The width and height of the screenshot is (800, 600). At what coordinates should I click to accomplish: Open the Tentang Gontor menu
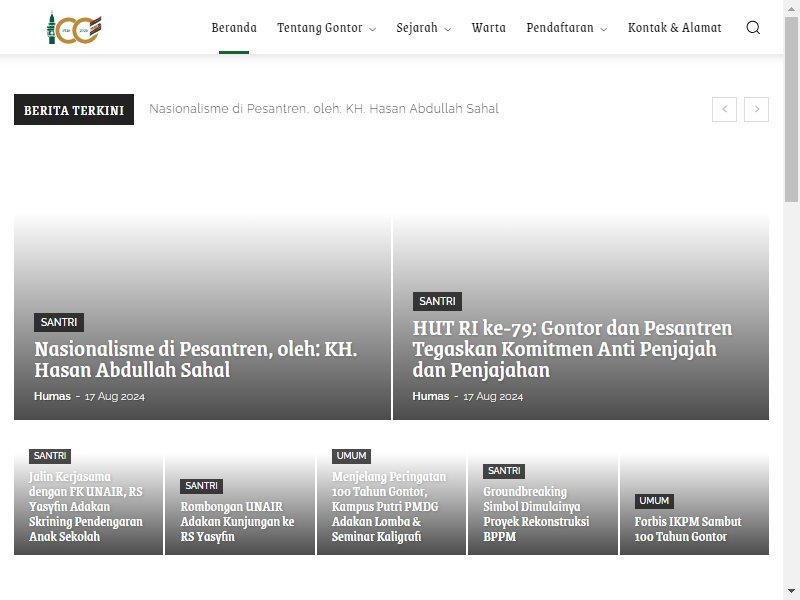click(x=319, y=28)
